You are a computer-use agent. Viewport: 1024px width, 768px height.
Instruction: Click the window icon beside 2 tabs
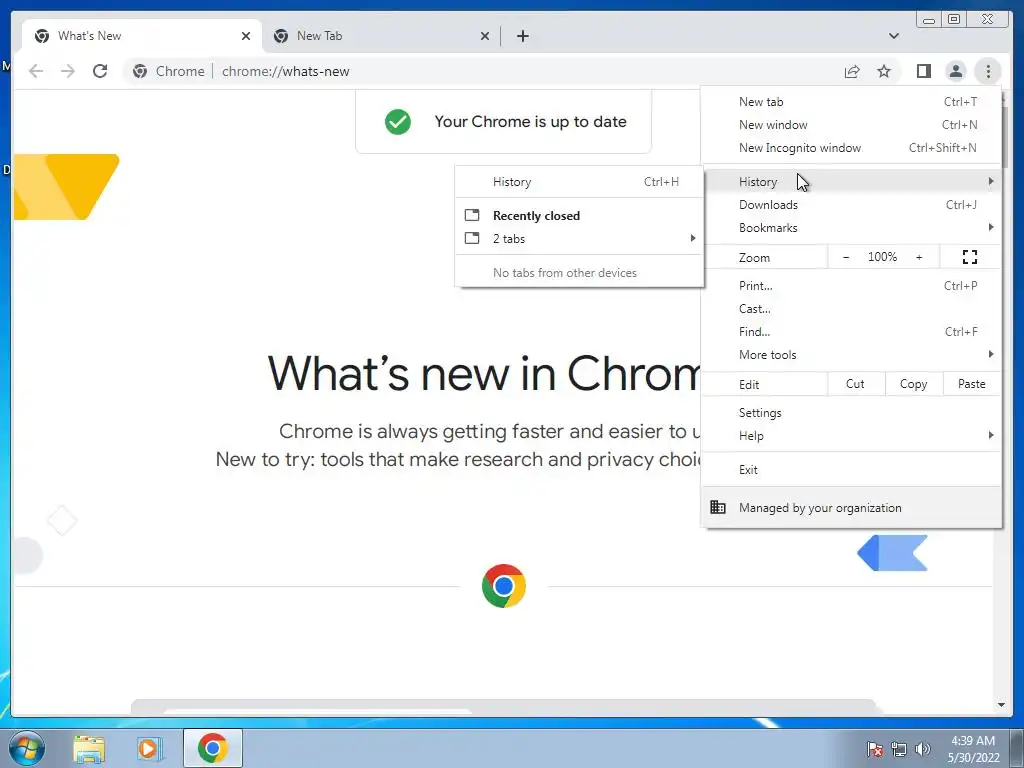[x=472, y=238]
